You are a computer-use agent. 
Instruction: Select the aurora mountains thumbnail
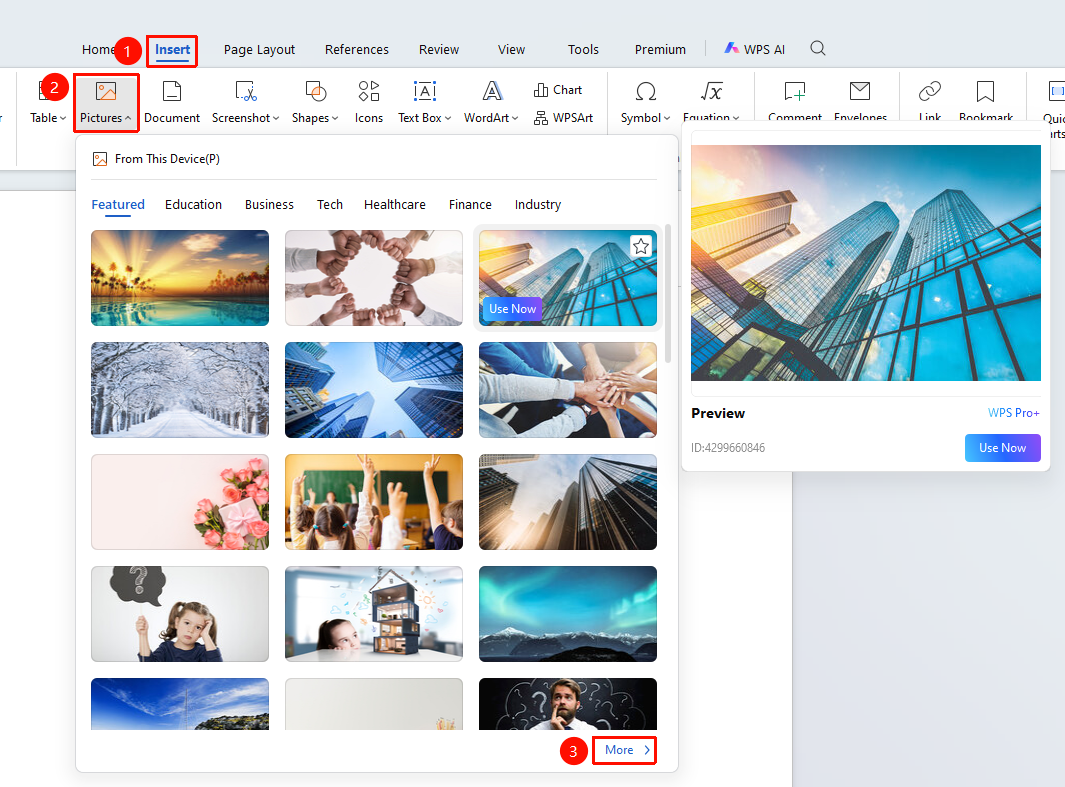point(568,614)
